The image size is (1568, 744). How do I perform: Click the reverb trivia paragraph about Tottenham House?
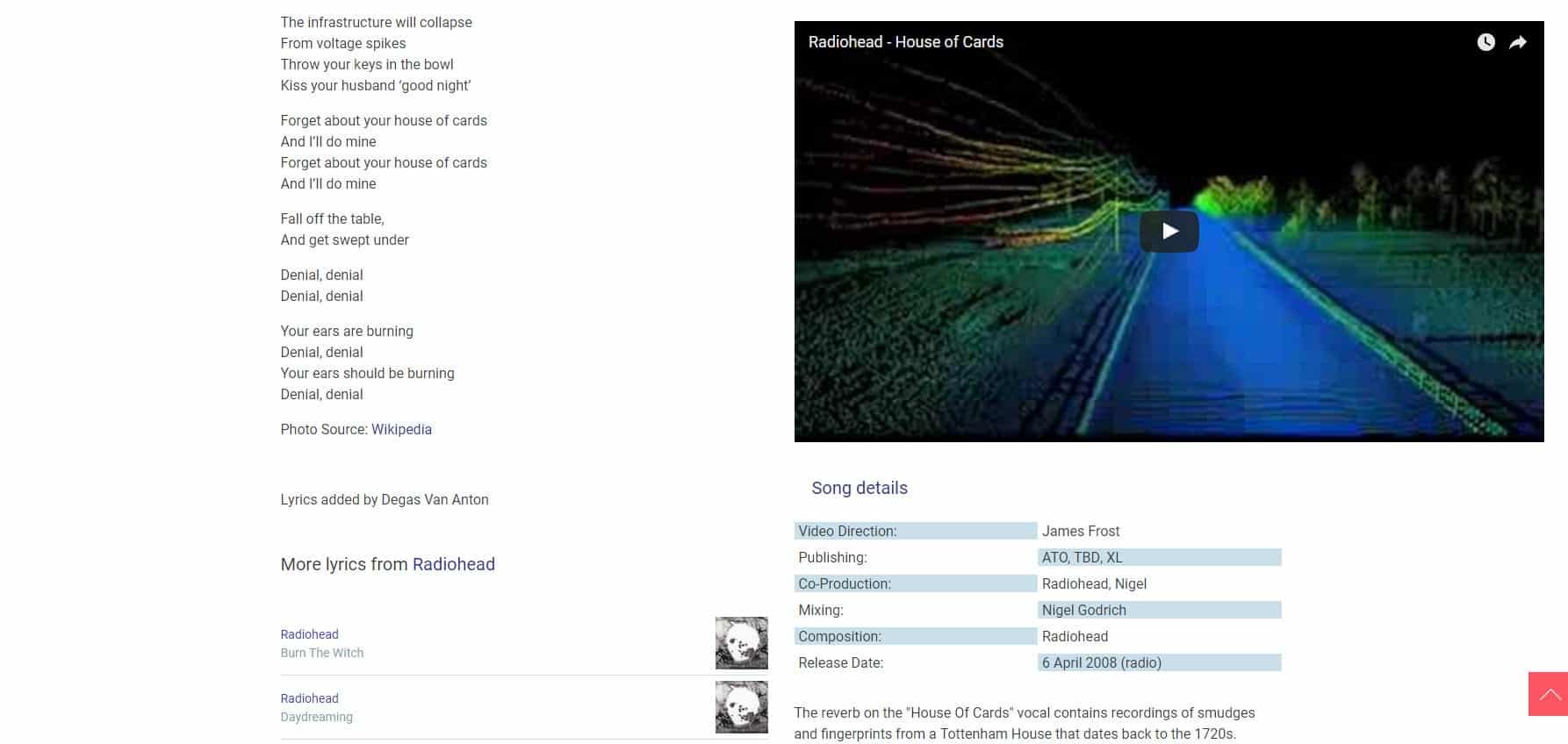point(1025,723)
